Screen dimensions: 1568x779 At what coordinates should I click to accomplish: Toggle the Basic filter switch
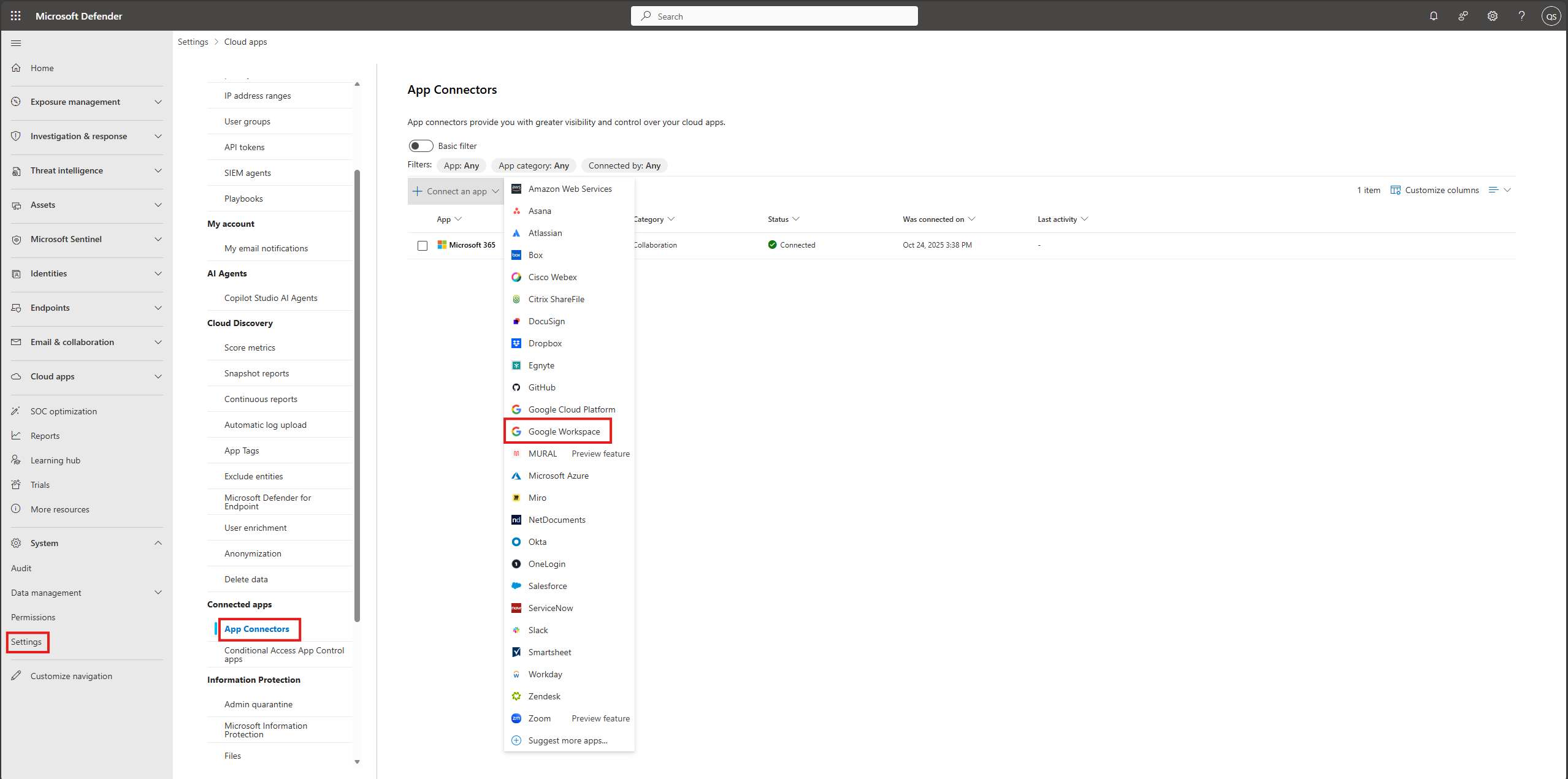pyautogui.click(x=421, y=146)
